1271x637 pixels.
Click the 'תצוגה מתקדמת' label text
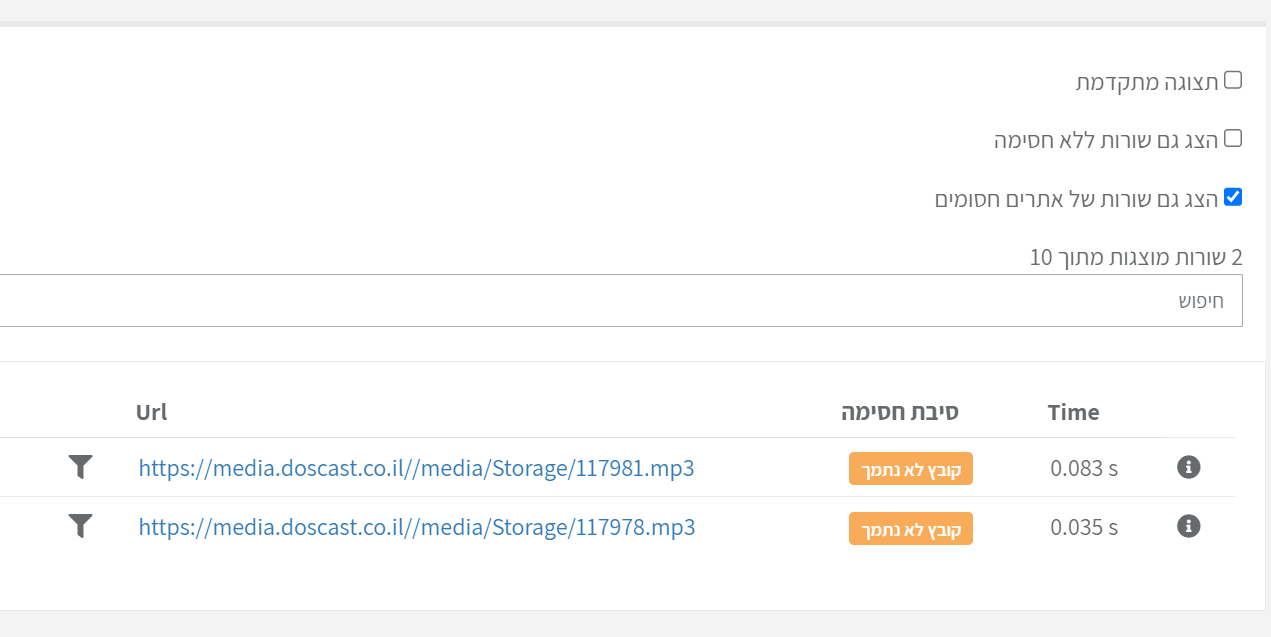[x=1147, y=82]
